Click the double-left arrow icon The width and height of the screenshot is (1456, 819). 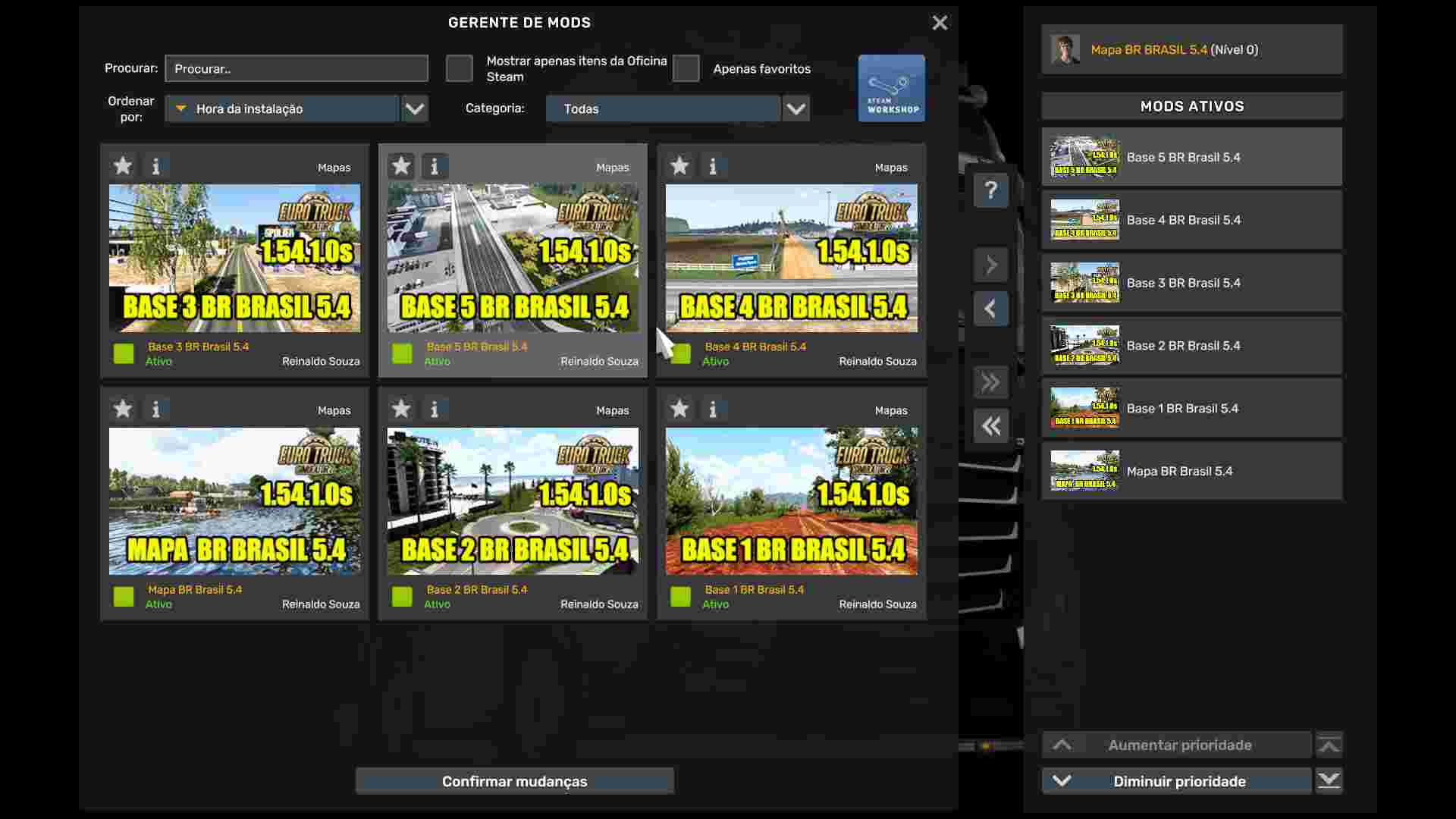pos(991,425)
